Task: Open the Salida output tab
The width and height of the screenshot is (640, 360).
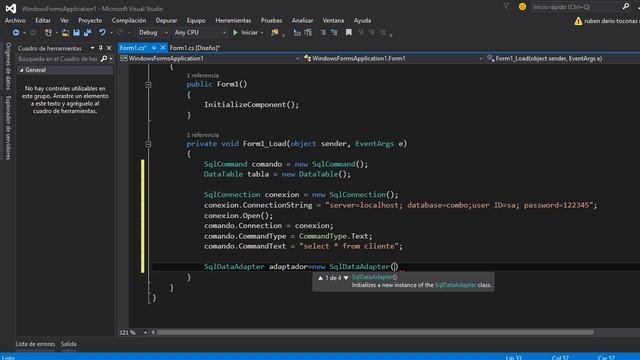Action: [69, 344]
